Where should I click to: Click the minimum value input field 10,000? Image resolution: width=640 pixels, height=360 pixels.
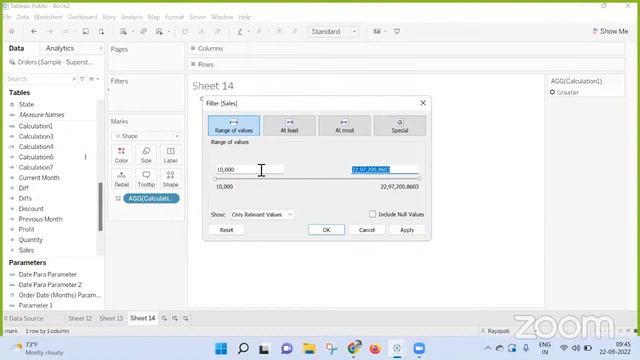click(x=249, y=169)
